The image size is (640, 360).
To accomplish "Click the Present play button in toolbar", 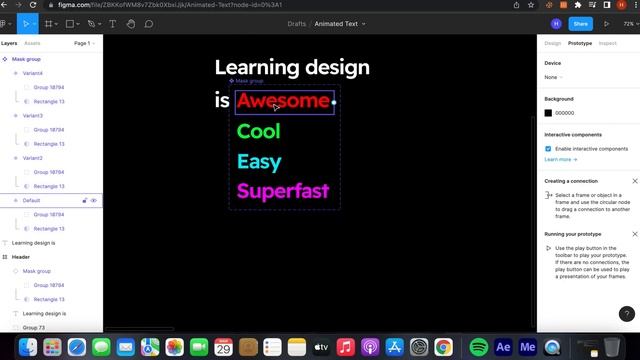I will point(607,24).
